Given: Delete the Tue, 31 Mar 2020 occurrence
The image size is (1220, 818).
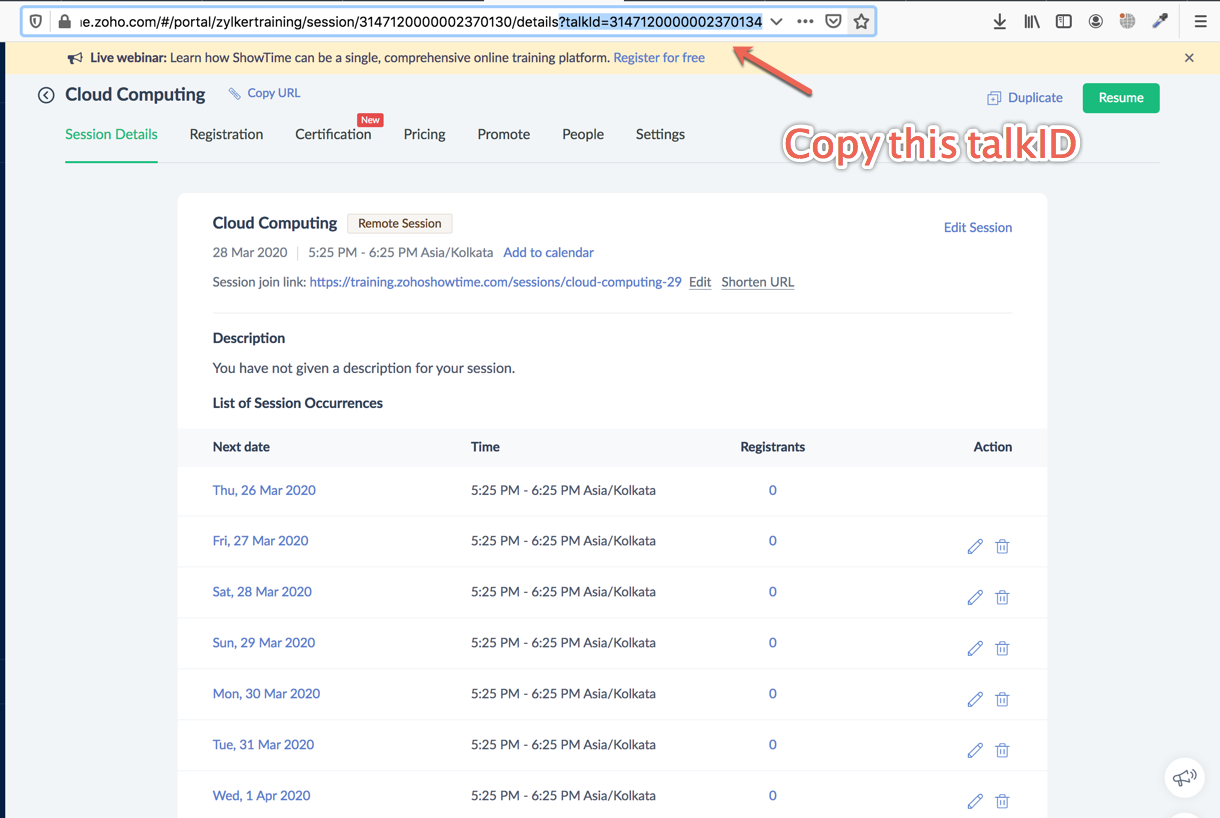Looking at the screenshot, I should click(x=1002, y=750).
